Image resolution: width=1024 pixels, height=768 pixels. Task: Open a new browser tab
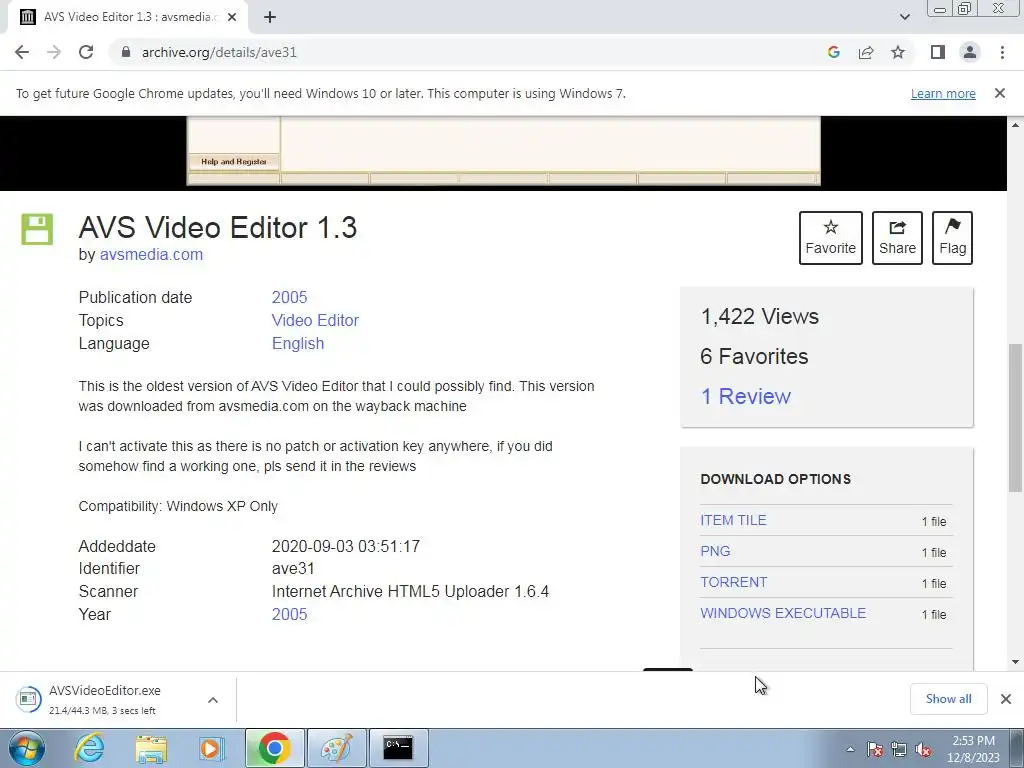click(x=270, y=17)
